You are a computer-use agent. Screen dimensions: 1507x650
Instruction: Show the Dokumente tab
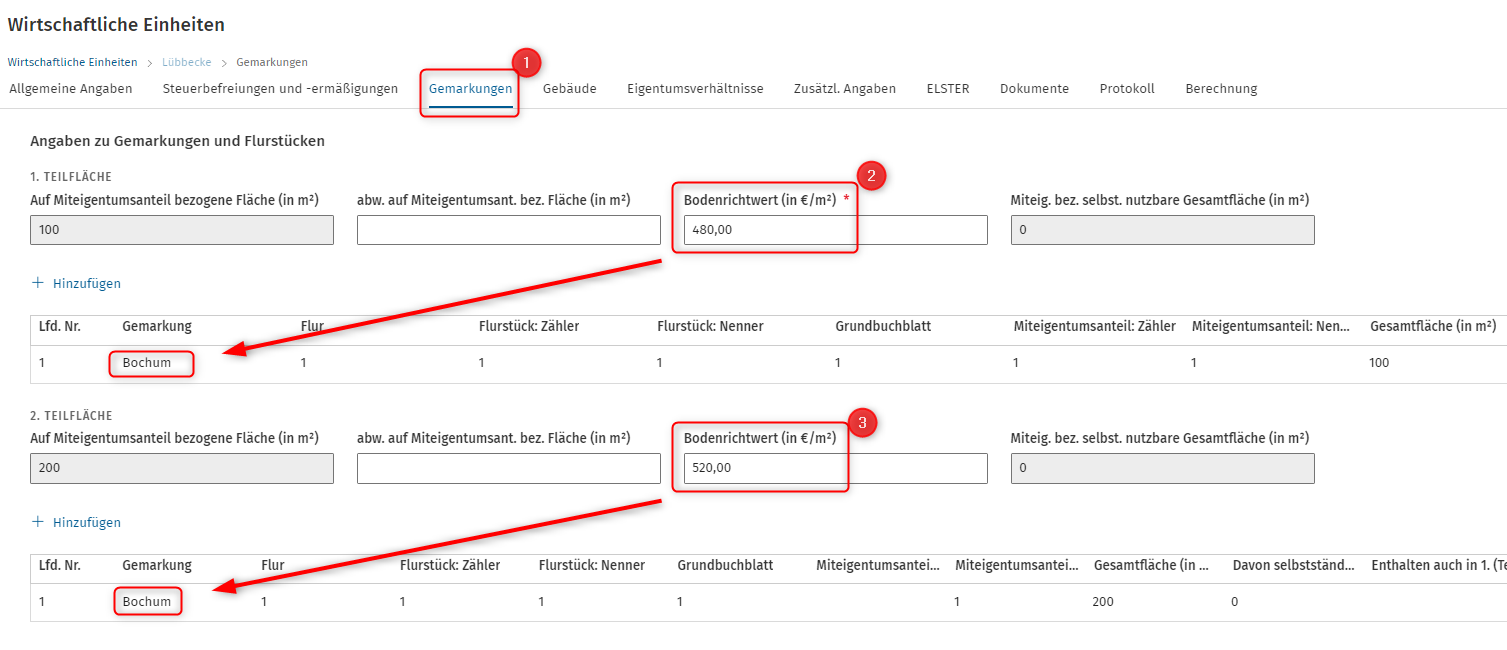1034,89
